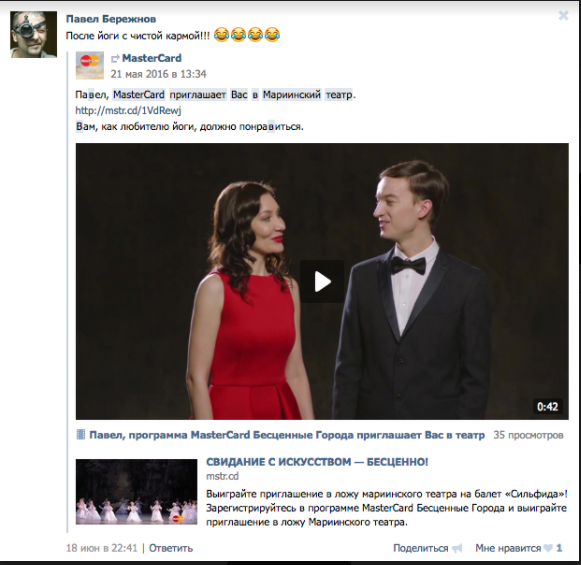Open СВИДАНИЕ С ИСКУССТВОМ — БЕСЦЕННО! headline
The image size is (581, 565).
click(x=317, y=462)
